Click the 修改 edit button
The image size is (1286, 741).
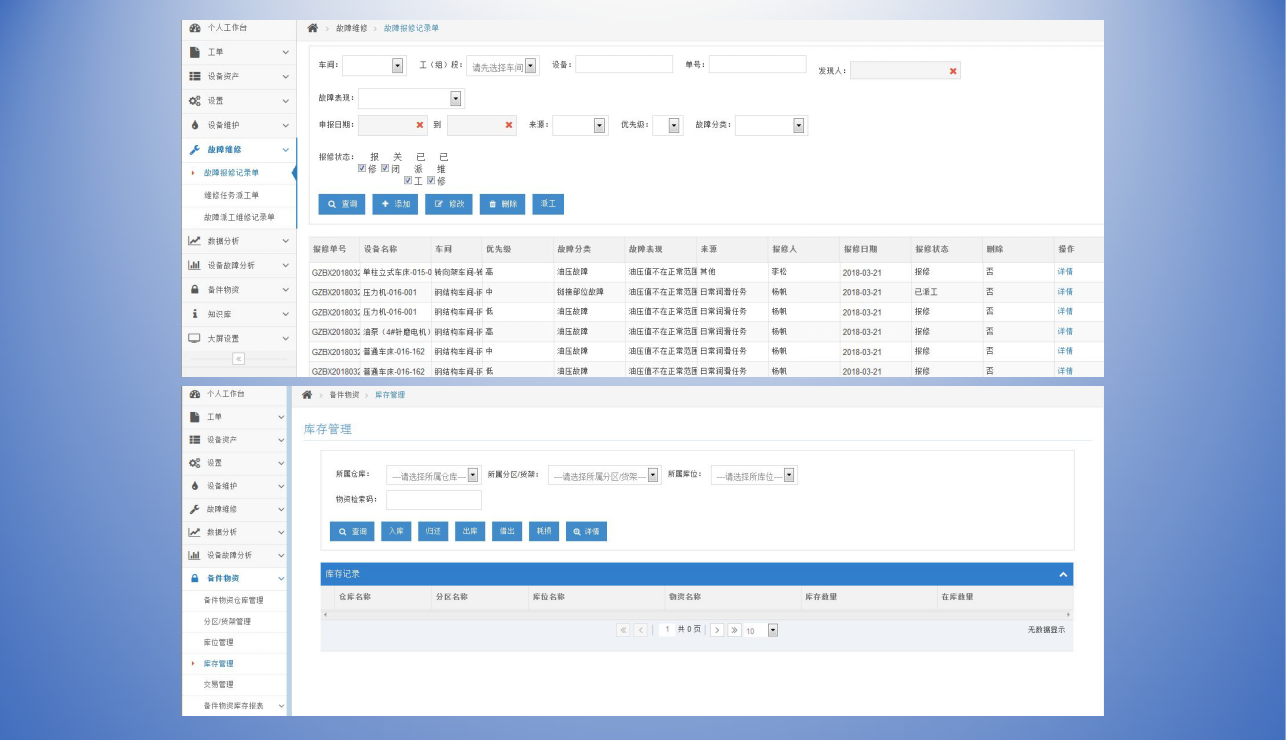click(x=448, y=204)
